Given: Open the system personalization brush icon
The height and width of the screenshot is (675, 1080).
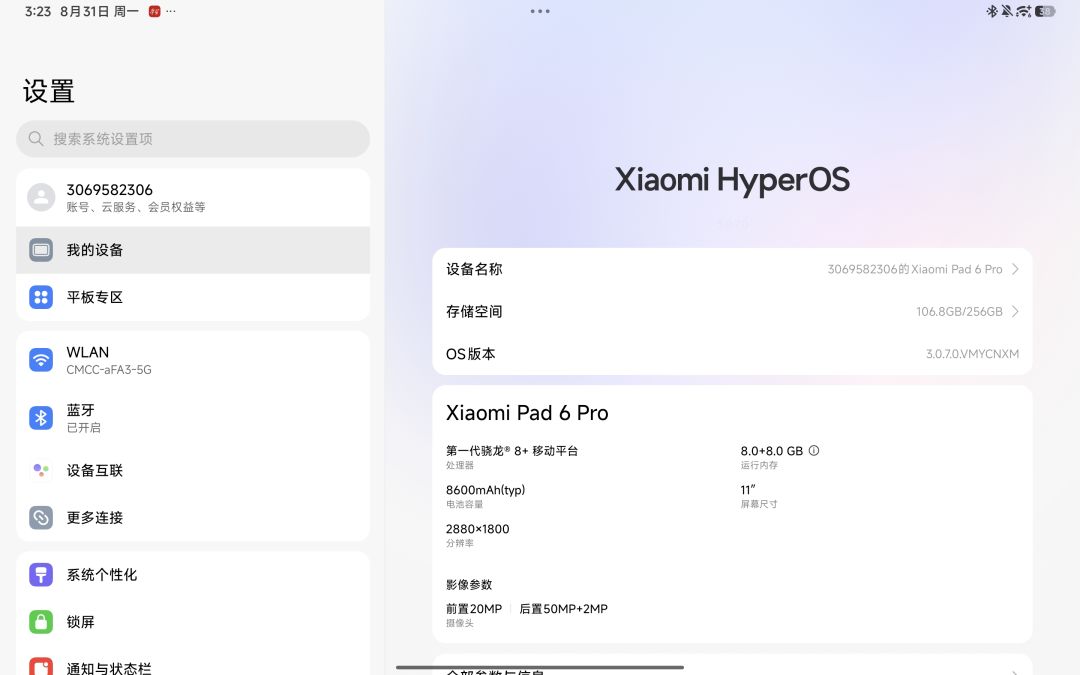Looking at the screenshot, I should pos(41,574).
